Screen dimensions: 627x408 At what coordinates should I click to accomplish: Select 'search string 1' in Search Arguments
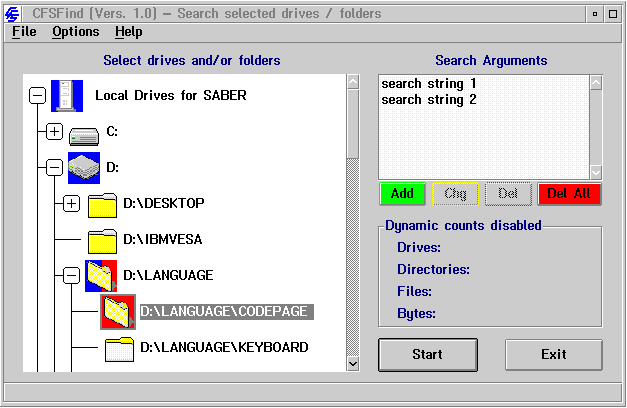[x=429, y=84]
